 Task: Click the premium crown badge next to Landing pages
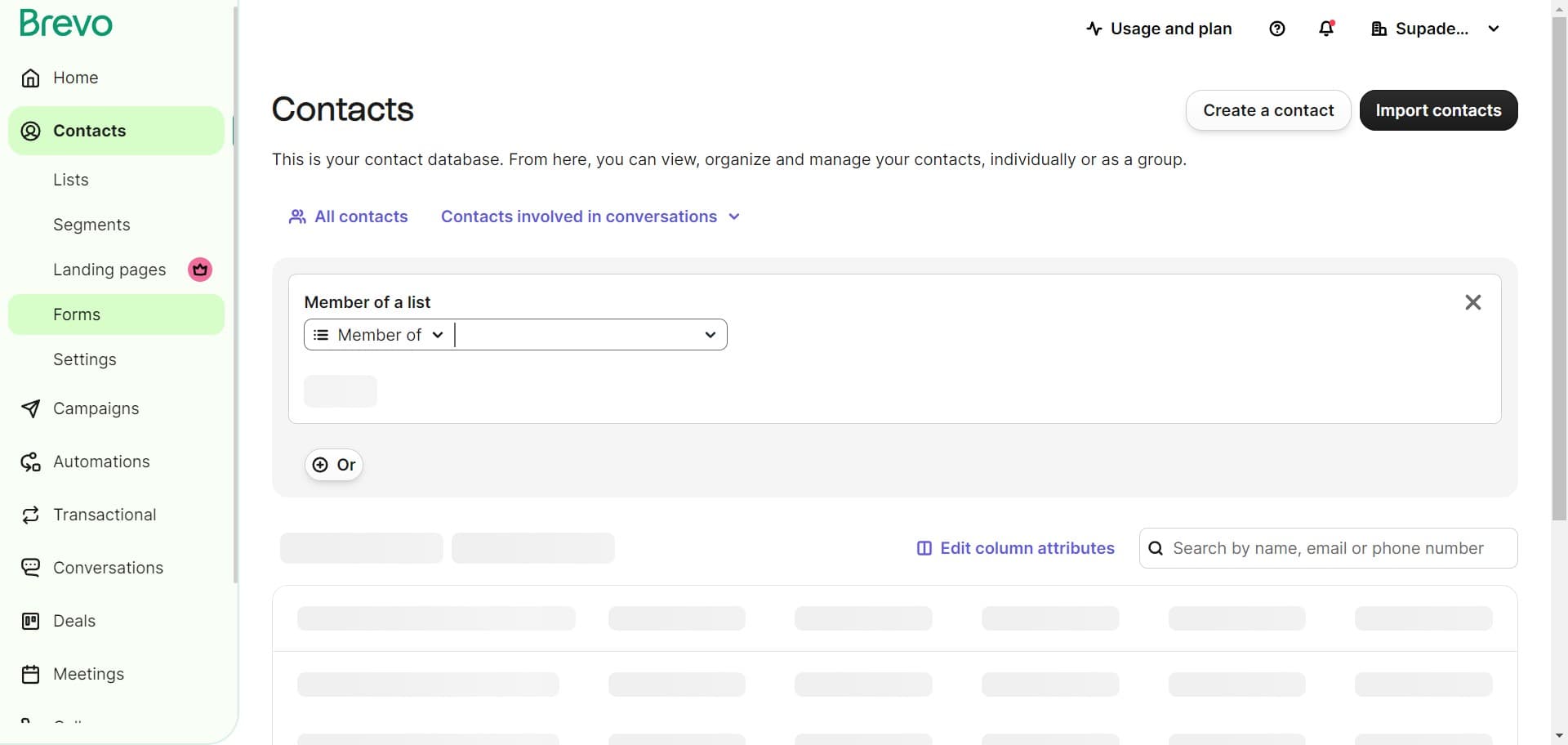tap(199, 269)
